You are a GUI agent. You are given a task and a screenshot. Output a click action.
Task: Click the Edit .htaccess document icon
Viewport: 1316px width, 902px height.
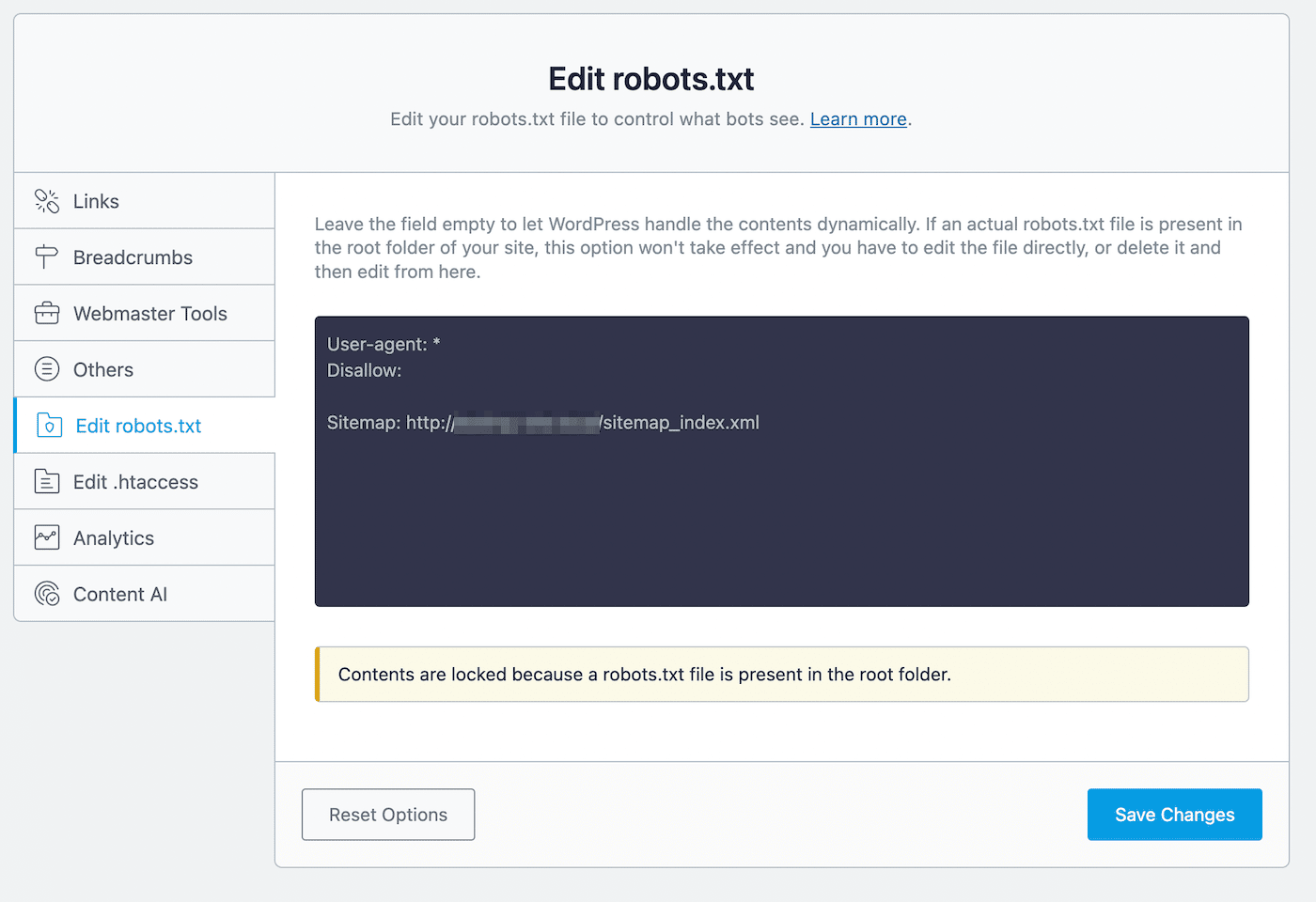click(47, 481)
